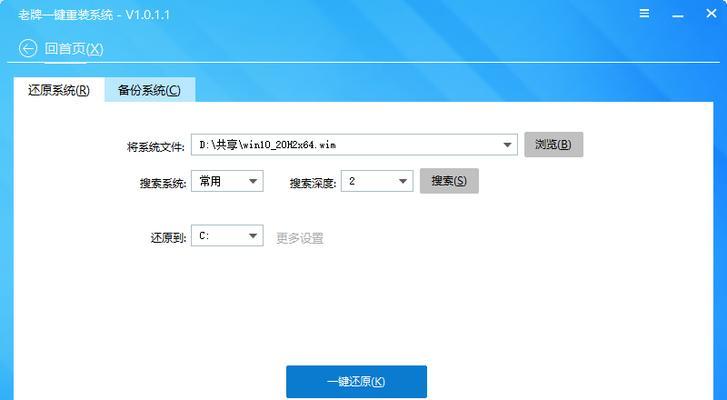Go back via 回首页(X) link
727x400 pixels.
coord(74,49)
